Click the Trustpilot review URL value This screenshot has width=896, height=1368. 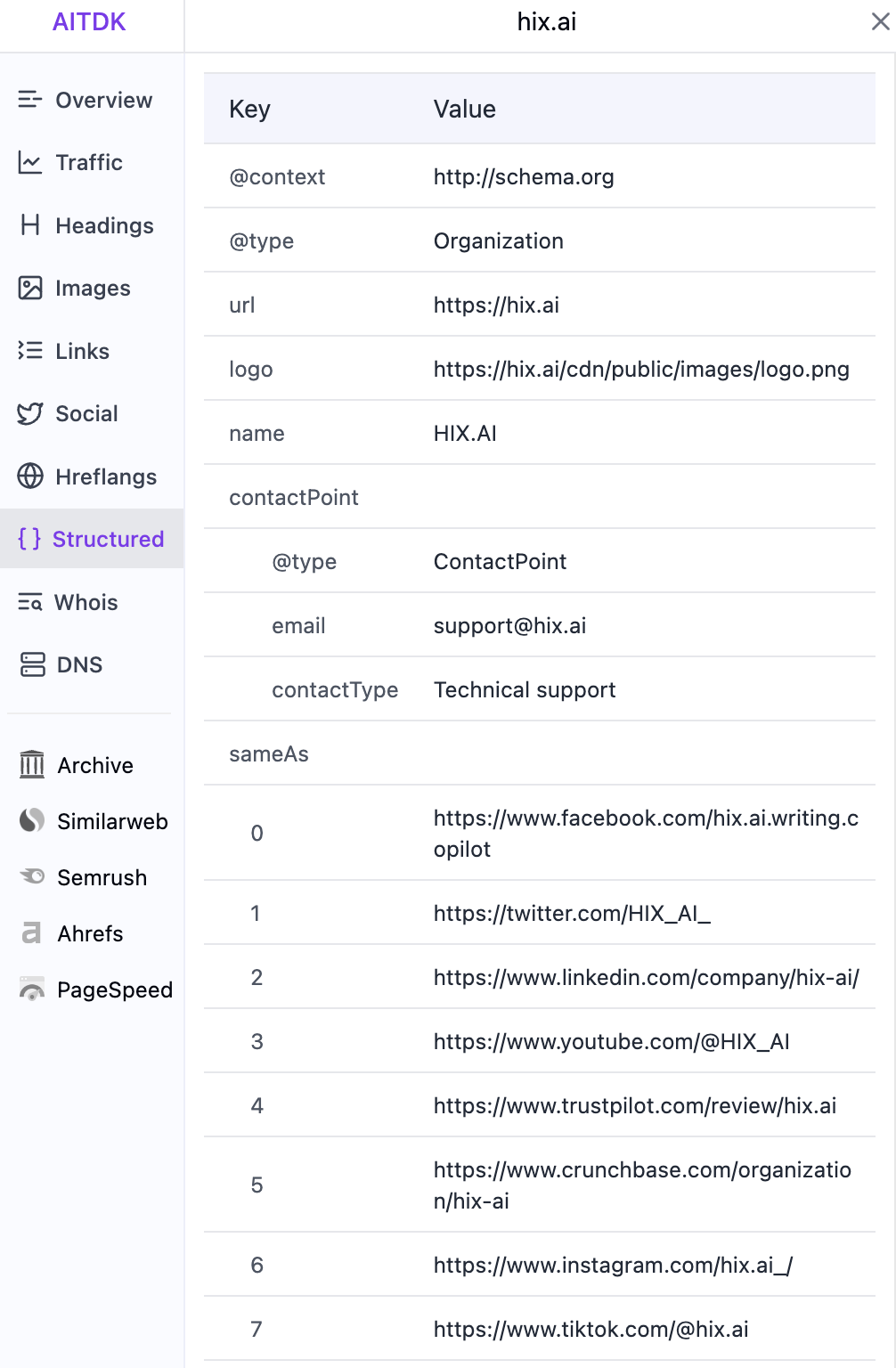coord(635,1105)
